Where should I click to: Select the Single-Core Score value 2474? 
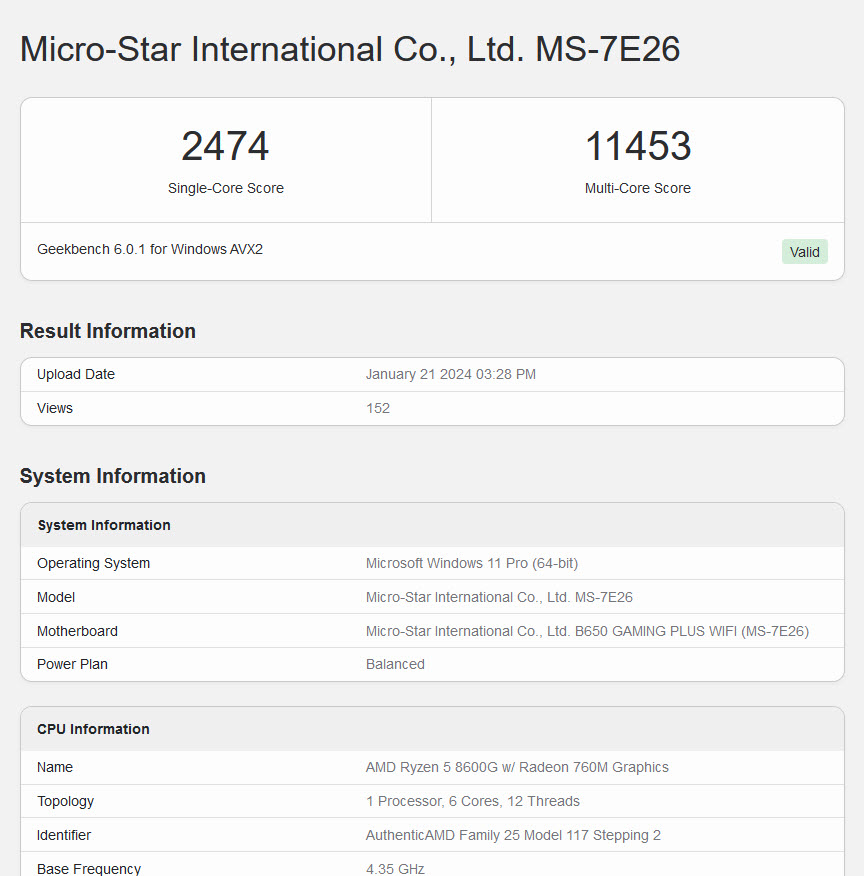[x=225, y=146]
